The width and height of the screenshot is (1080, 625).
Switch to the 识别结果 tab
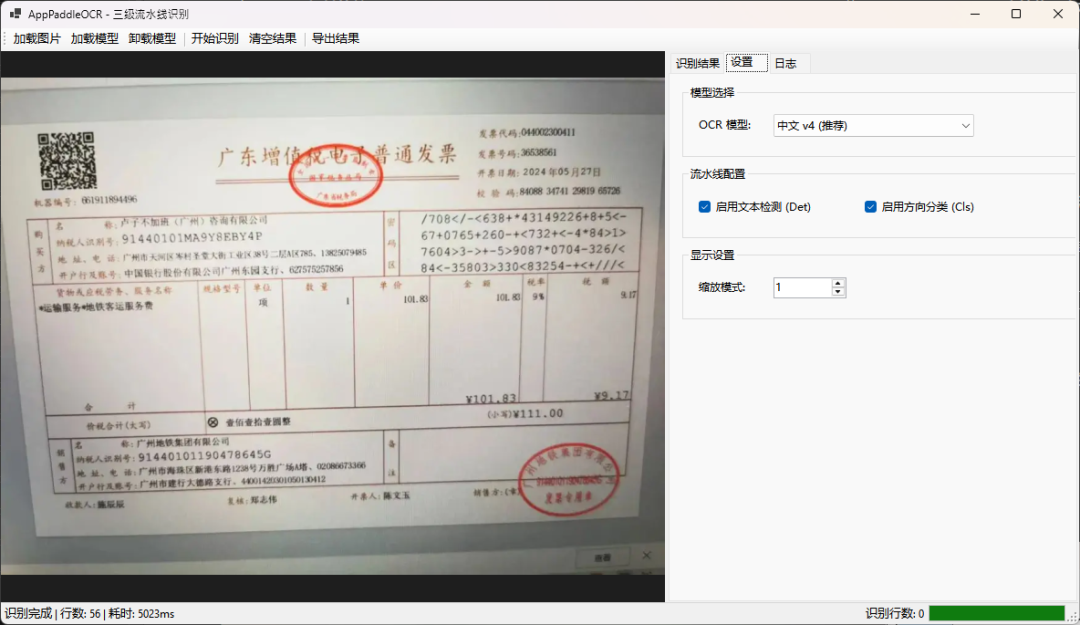coord(698,63)
